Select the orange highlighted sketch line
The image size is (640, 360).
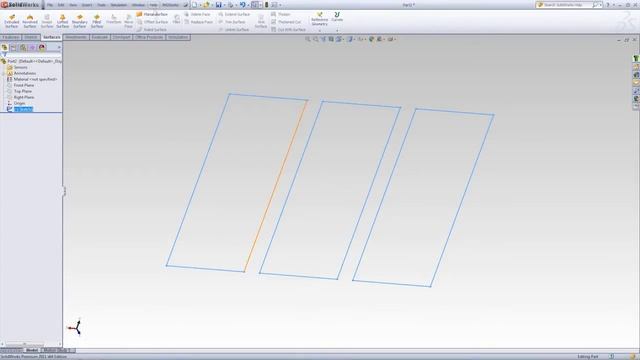276,186
